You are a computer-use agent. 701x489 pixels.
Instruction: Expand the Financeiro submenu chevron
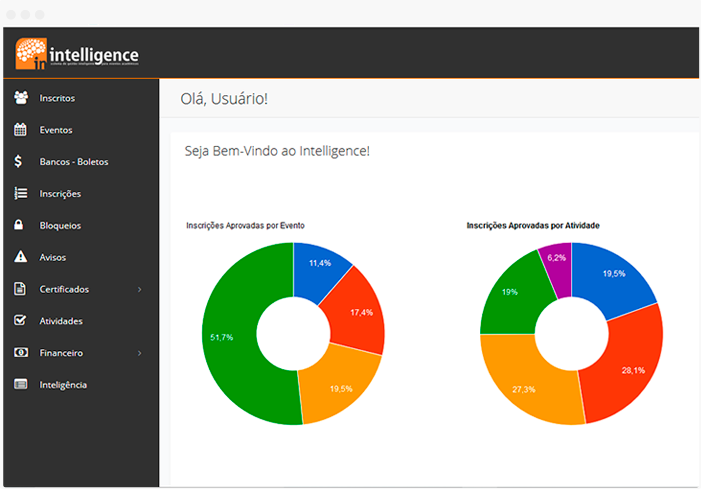pyautogui.click(x=139, y=353)
